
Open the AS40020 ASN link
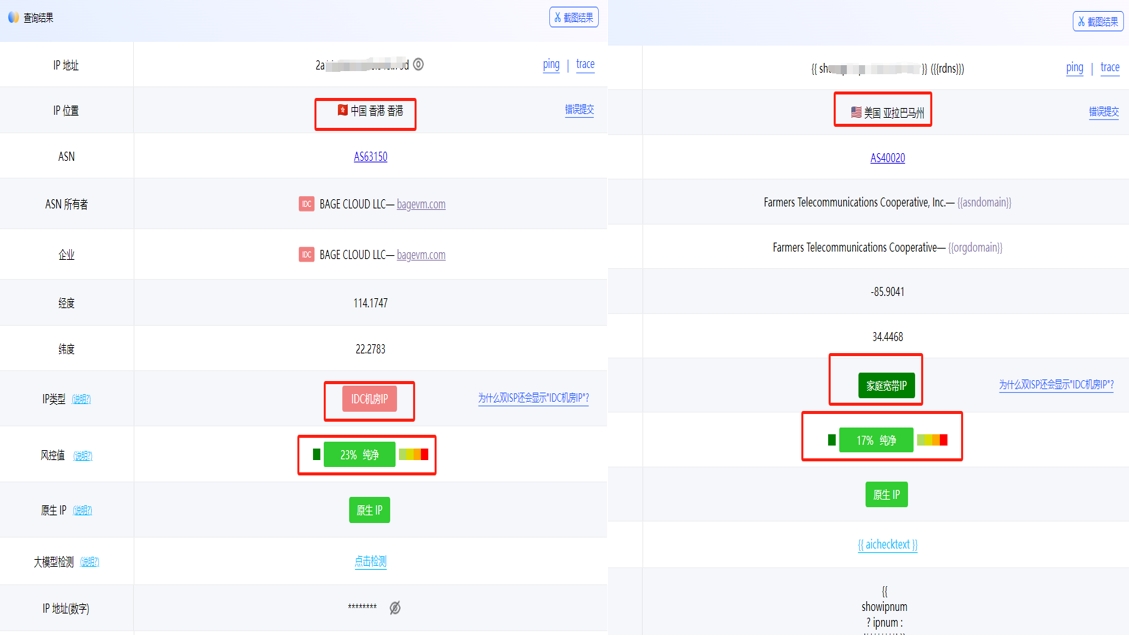[x=887, y=157]
